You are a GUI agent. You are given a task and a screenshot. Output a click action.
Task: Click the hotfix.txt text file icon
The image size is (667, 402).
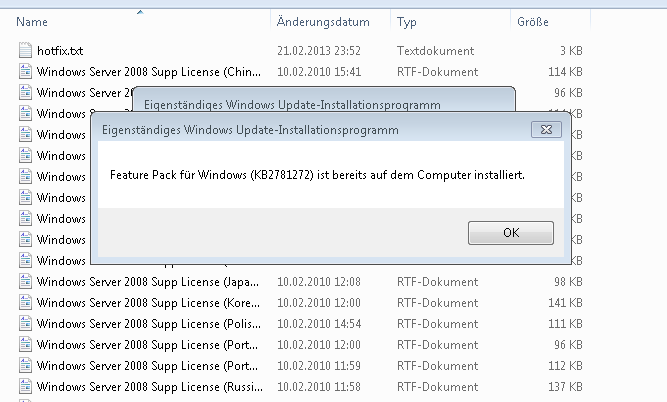(x=26, y=50)
